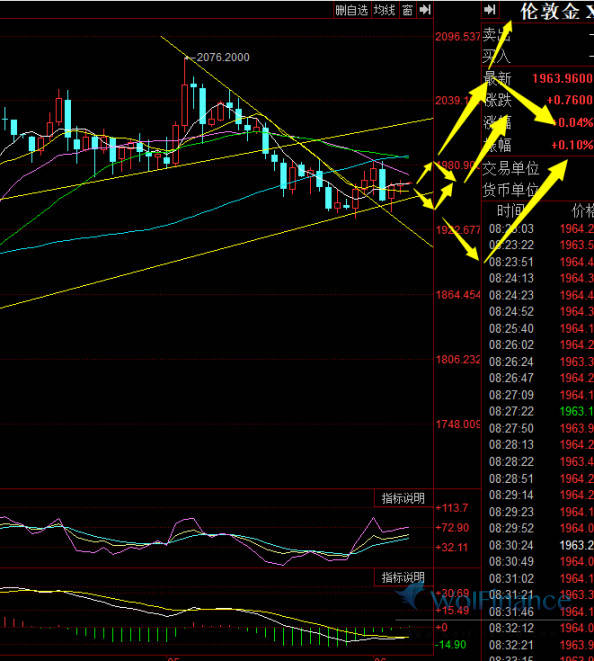Select the tick row at 08:27:50
The width and height of the screenshot is (594, 661).
pyautogui.click(x=541, y=428)
